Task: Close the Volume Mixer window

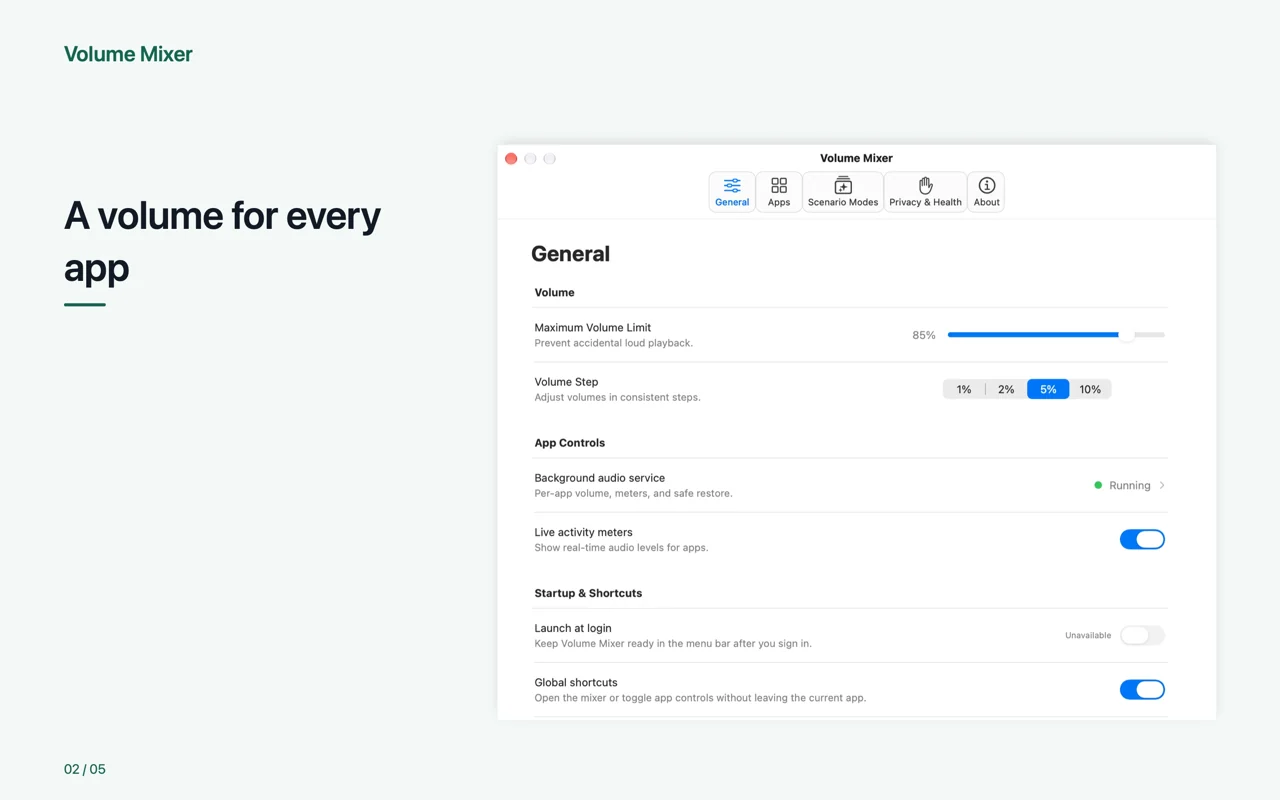Action: [x=511, y=158]
